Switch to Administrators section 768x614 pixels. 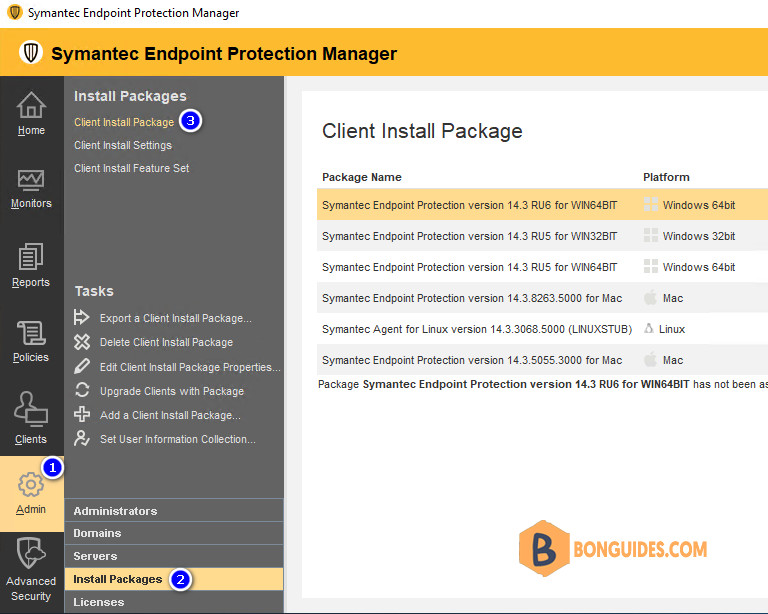[x=174, y=511]
